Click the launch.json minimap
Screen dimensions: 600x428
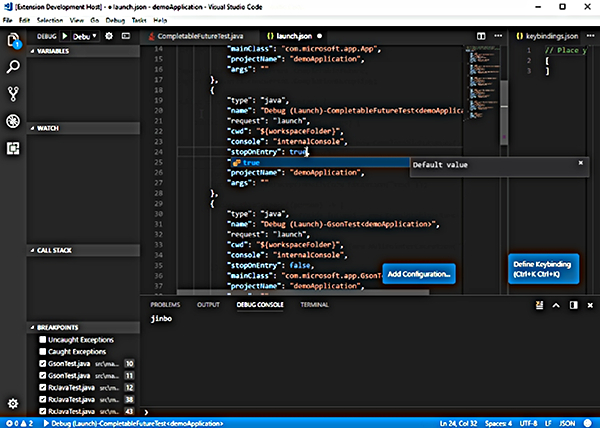(481, 82)
